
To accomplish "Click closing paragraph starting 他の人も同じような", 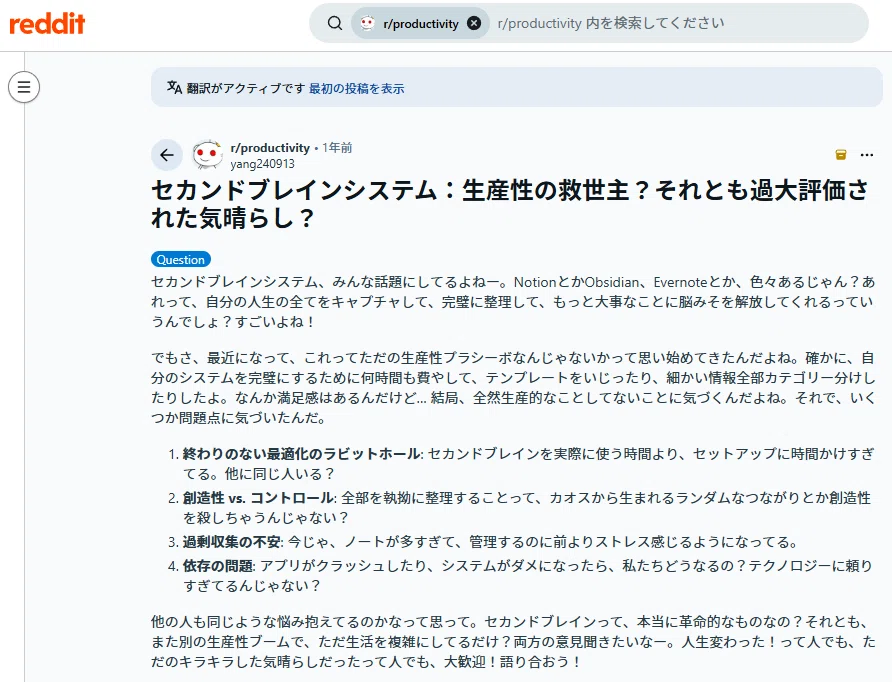I will pos(513,642).
